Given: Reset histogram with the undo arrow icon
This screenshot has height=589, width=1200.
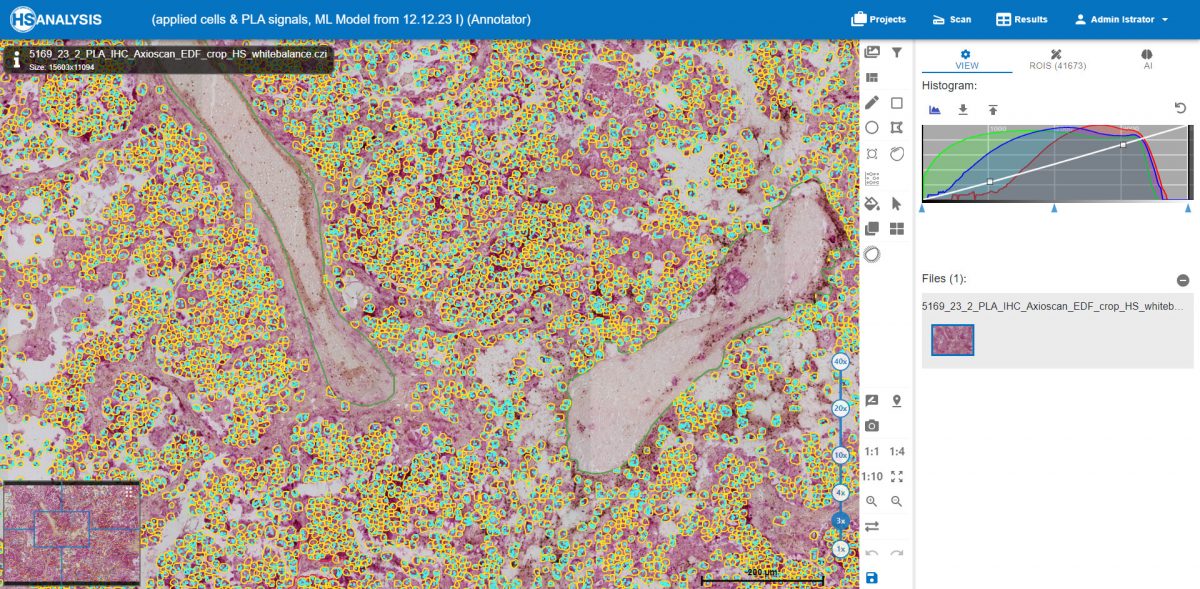Looking at the screenshot, I should pos(1181,108).
